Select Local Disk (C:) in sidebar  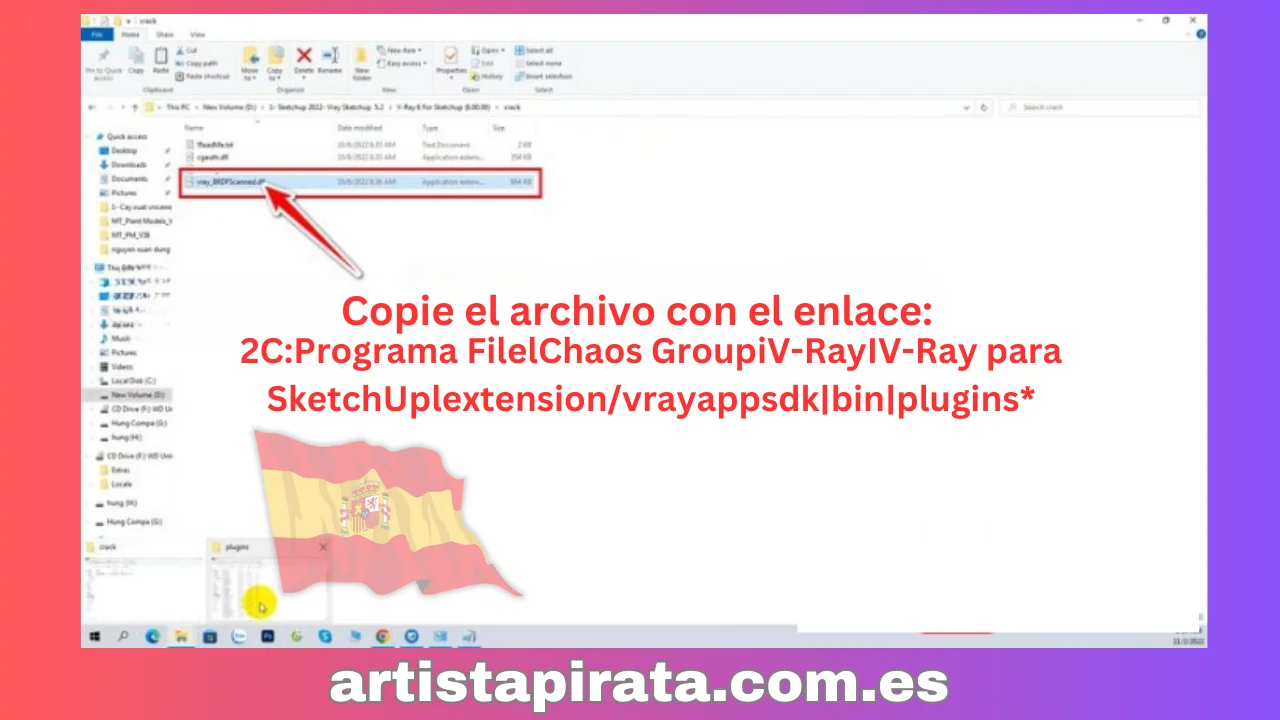tap(129, 381)
